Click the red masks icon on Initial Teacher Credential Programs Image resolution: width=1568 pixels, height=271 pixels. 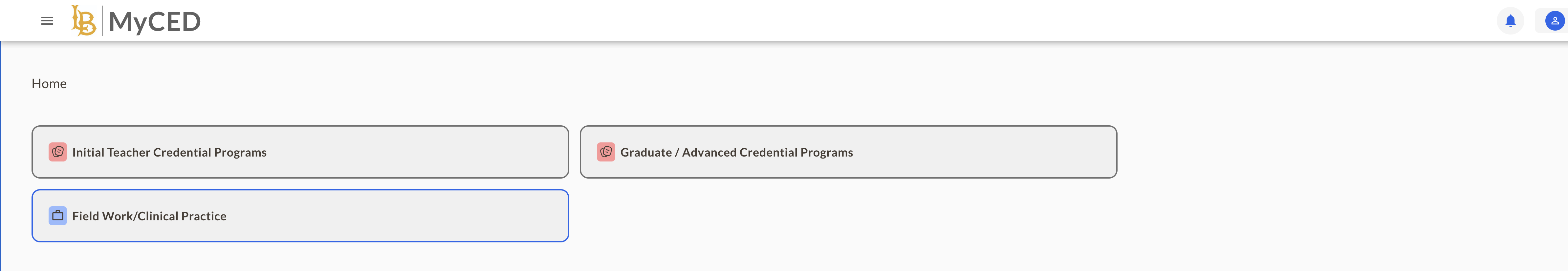57,152
